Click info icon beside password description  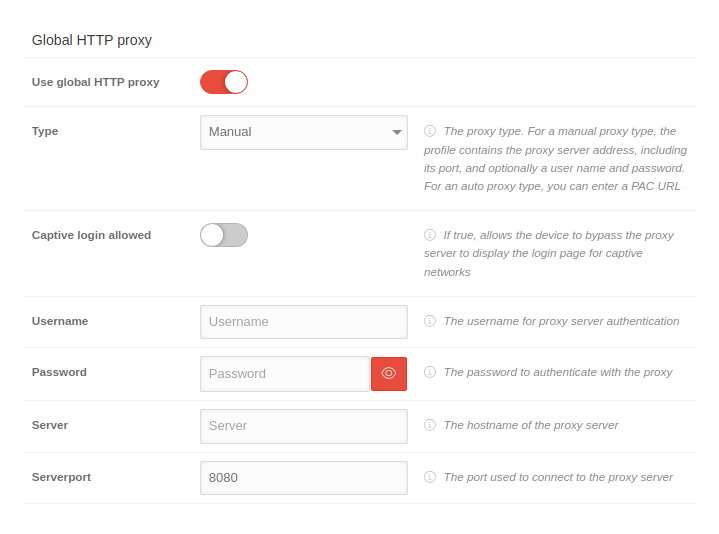coord(430,372)
